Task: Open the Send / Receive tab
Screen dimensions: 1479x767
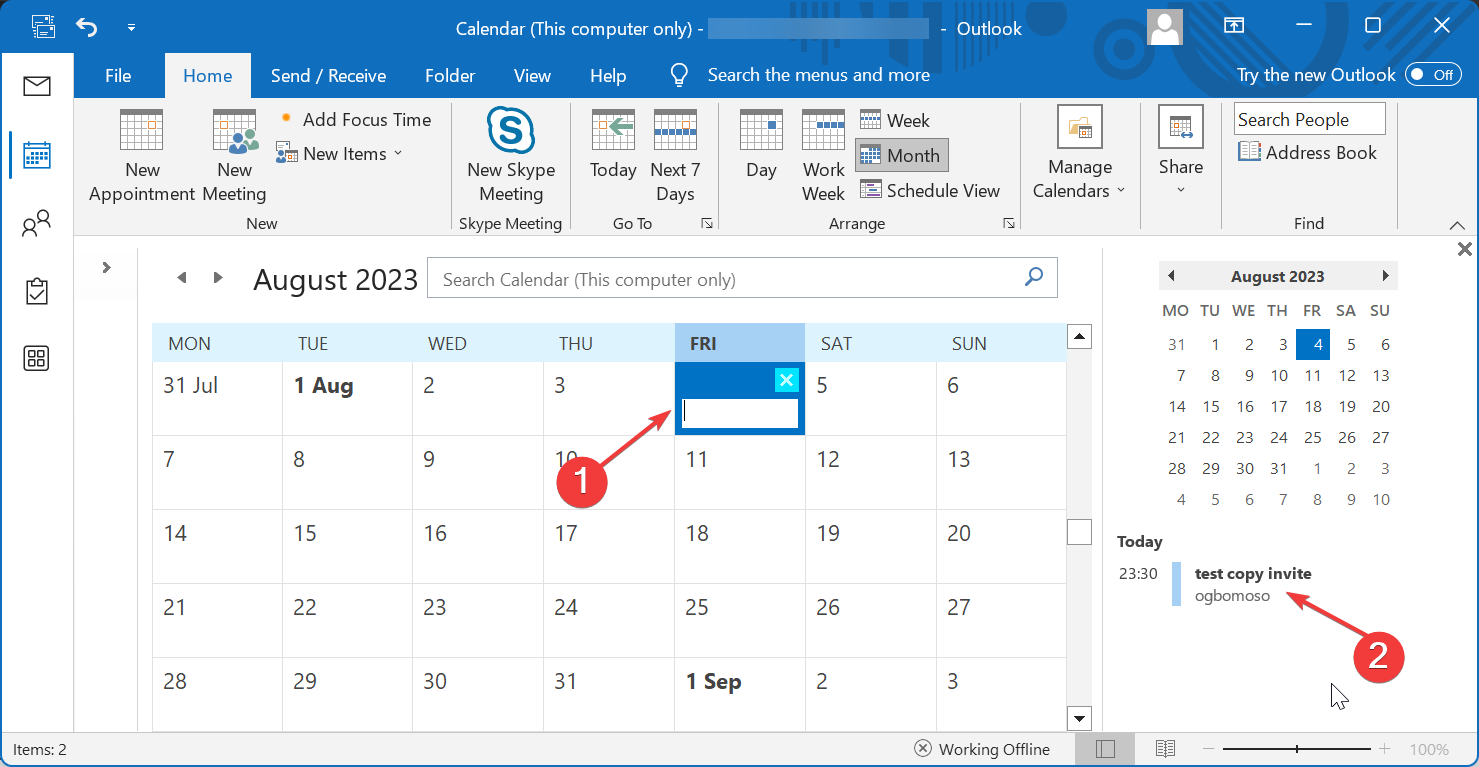Action: pyautogui.click(x=328, y=75)
